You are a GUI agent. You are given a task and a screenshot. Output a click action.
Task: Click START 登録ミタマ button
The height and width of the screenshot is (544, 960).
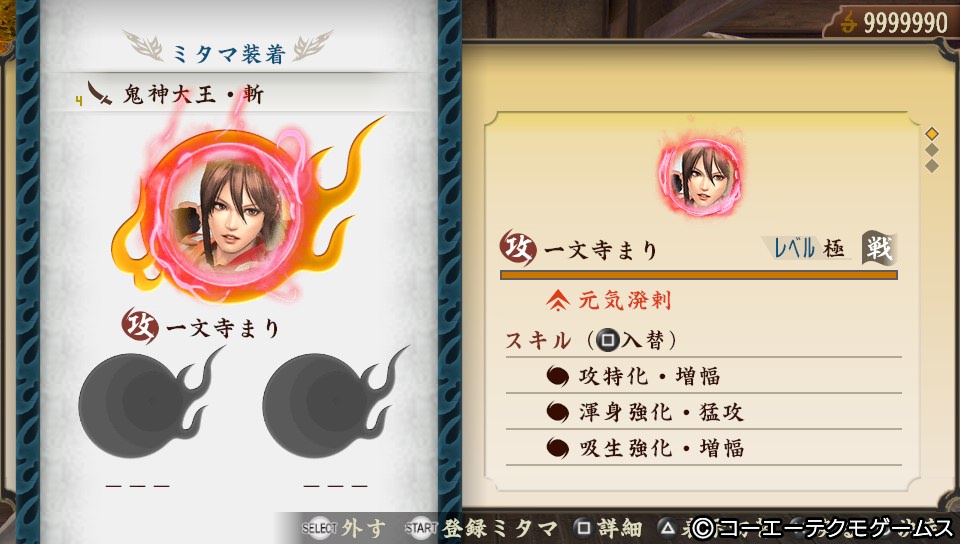pyautogui.click(x=481, y=528)
